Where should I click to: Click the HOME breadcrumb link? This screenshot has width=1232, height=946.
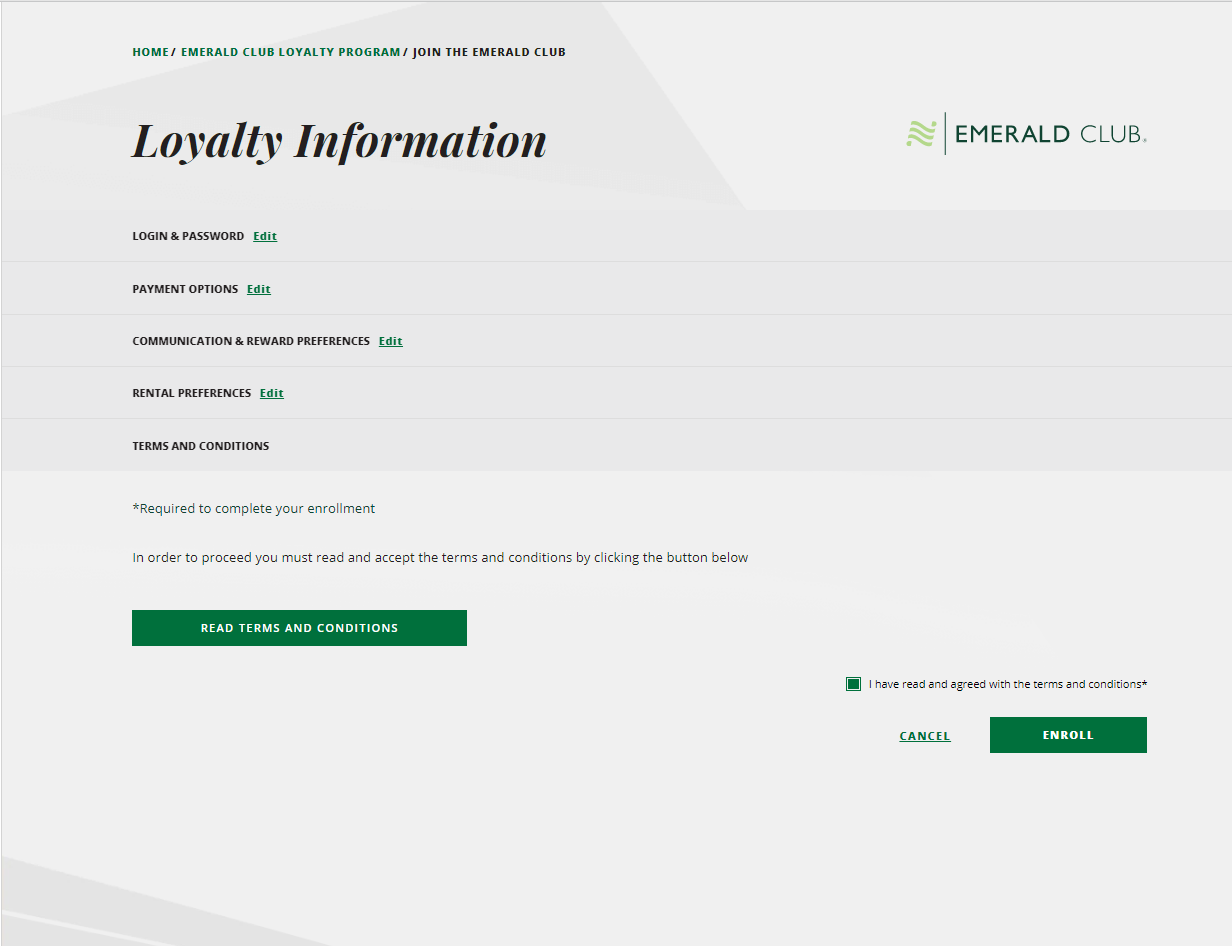pos(150,52)
